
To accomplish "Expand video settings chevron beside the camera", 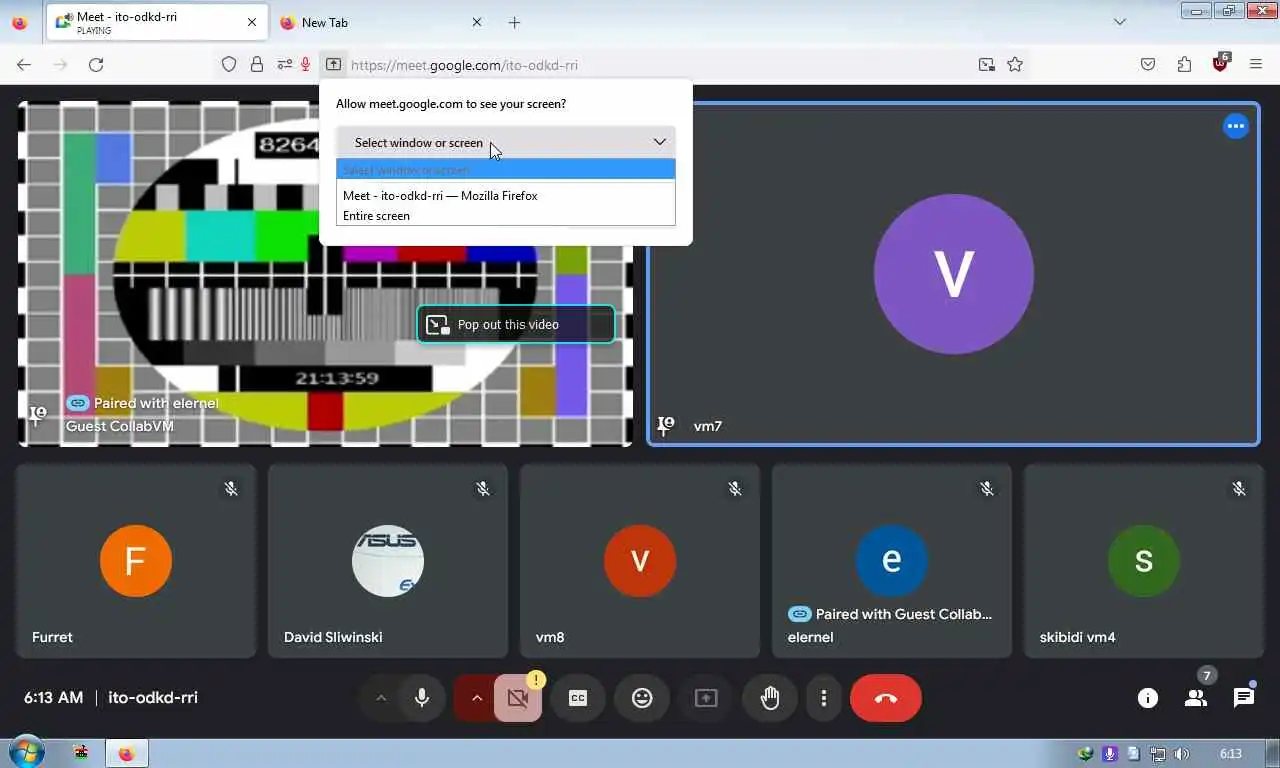I will (476, 698).
